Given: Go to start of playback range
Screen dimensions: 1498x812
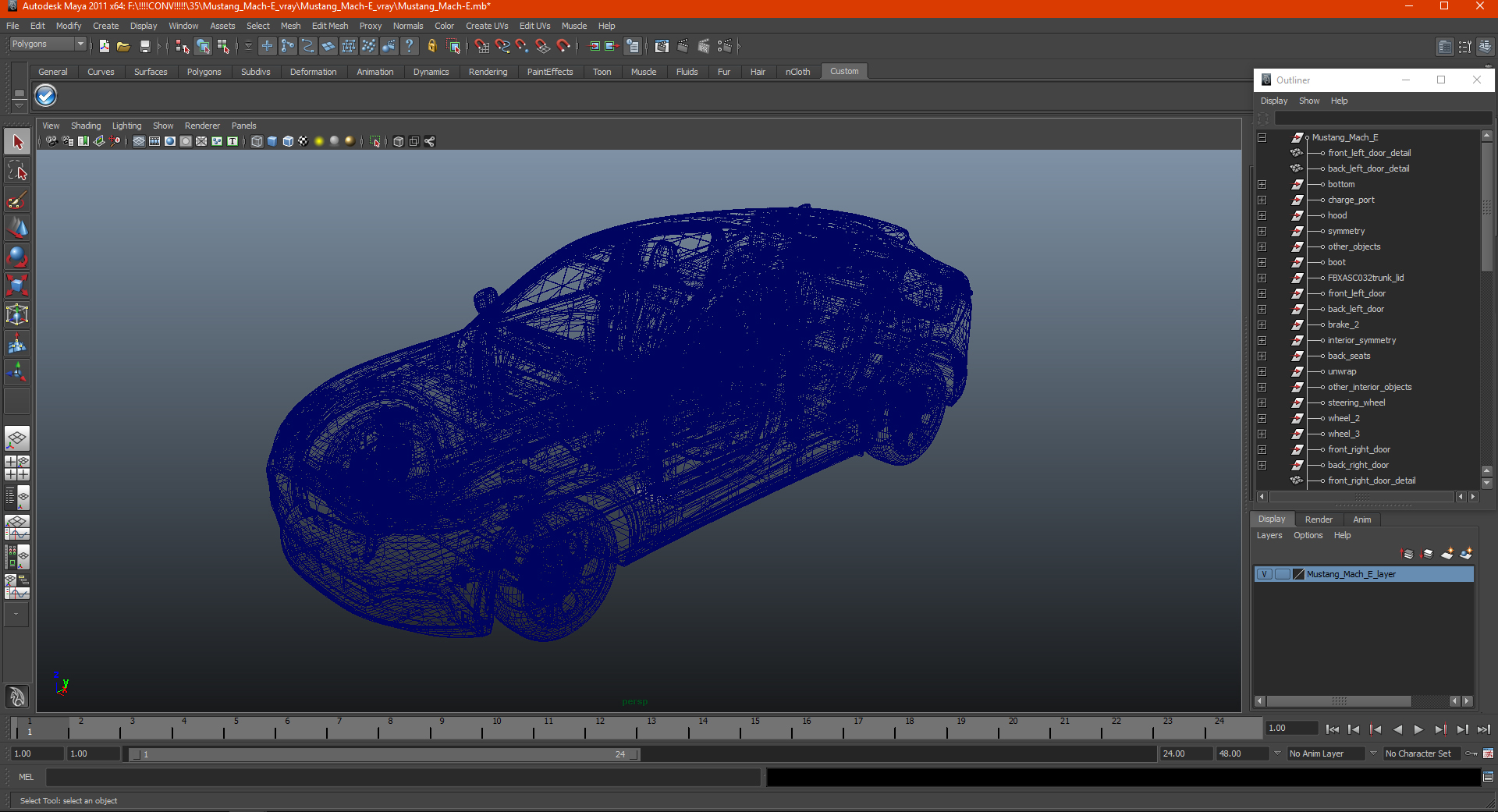Looking at the screenshot, I should coord(1333,729).
